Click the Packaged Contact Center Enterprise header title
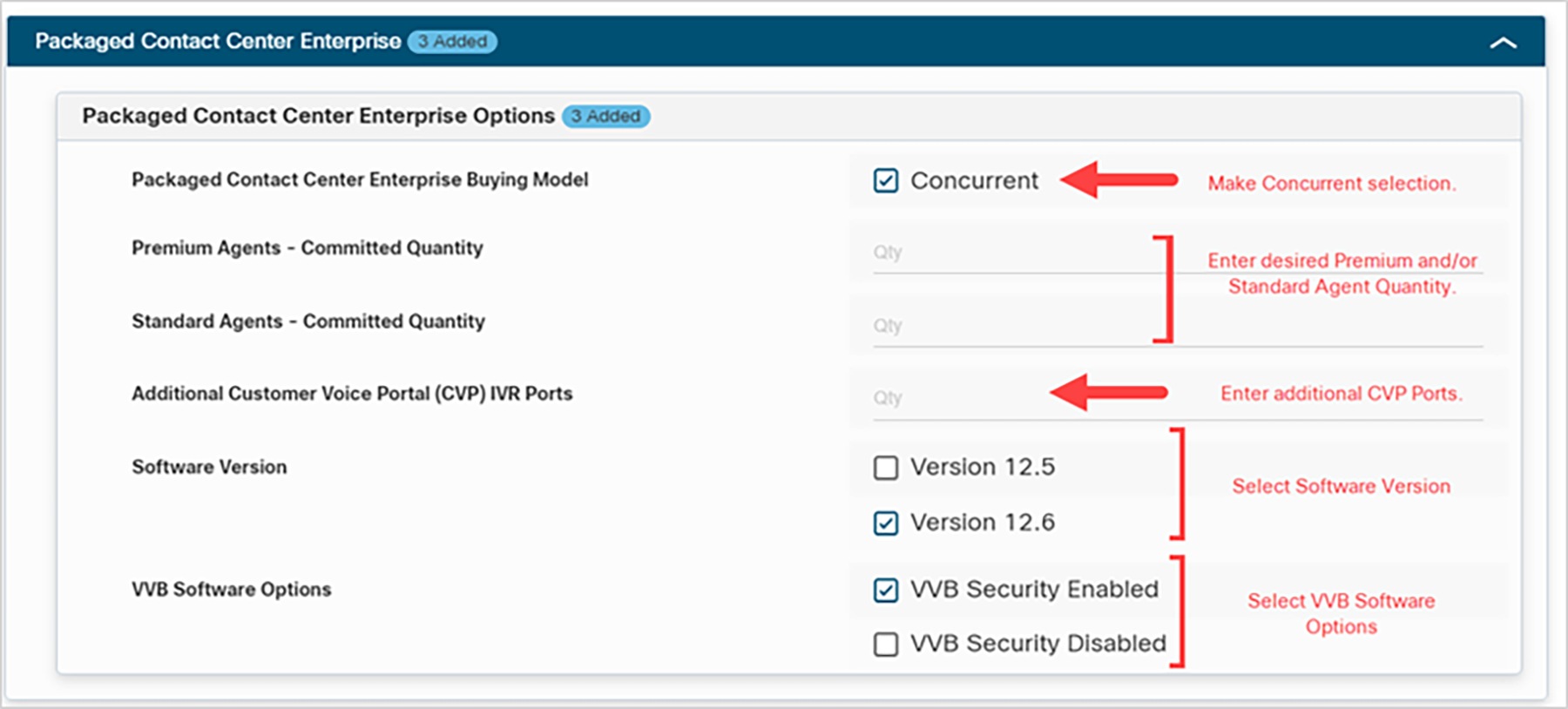The height and width of the screenshot is (709, 1568). [218, 41]
